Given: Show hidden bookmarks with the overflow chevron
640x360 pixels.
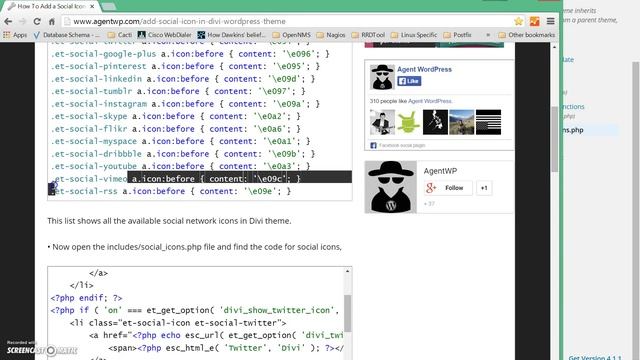Looking at the screenshot, I should 488,35.
